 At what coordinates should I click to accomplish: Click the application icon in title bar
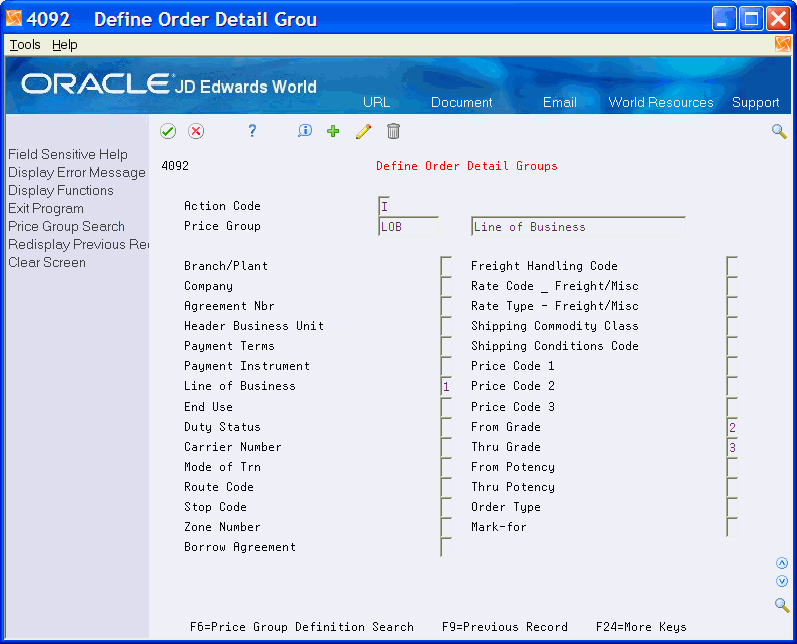pos(14,19)
